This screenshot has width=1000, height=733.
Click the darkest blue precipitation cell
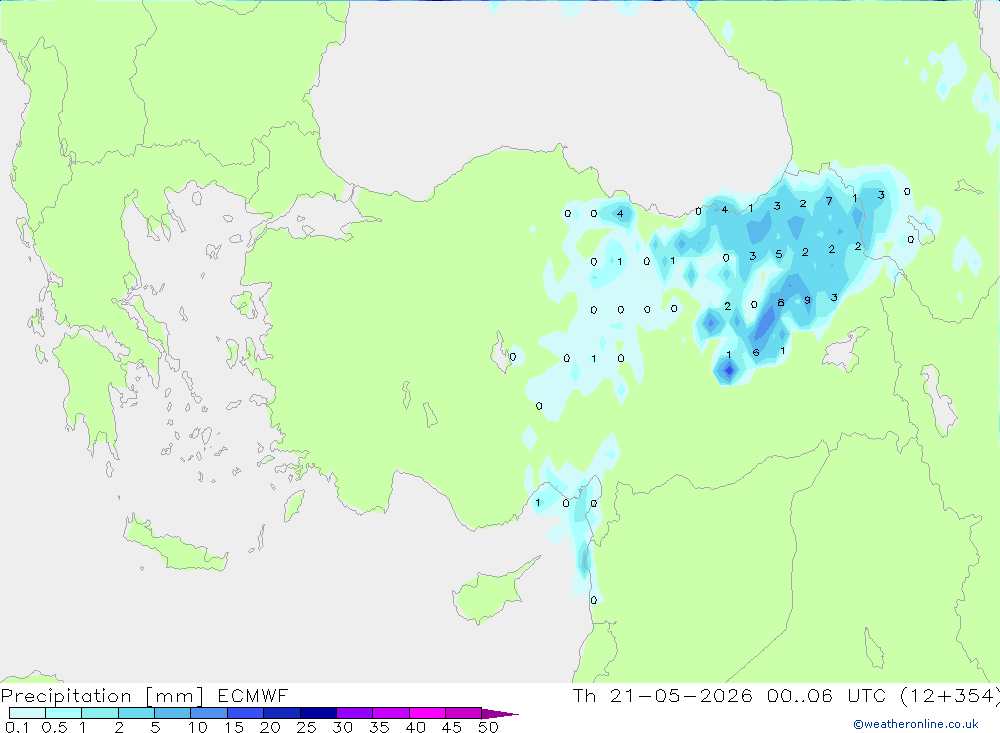[x=728, y=369]
